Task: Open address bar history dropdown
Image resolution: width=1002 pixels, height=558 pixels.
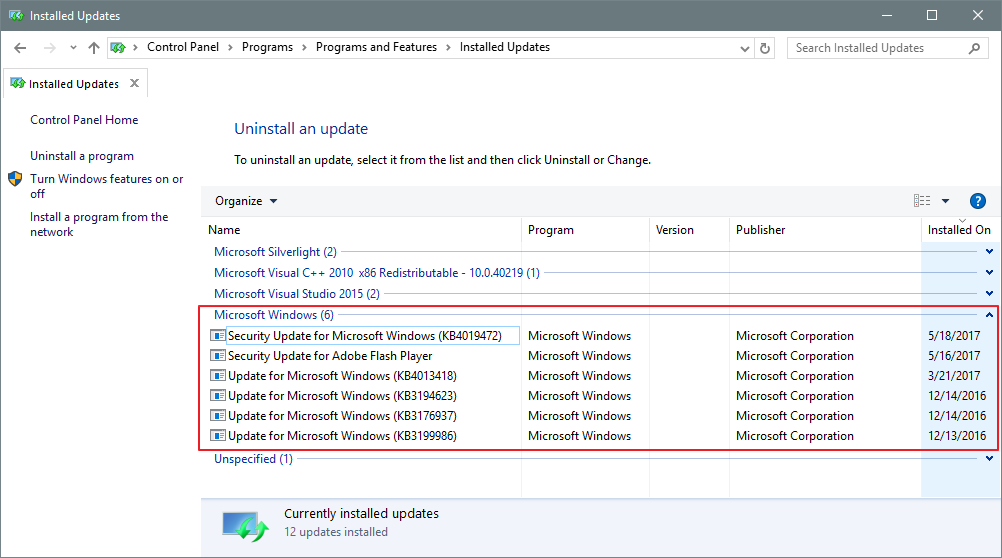Action: (744, 49)
